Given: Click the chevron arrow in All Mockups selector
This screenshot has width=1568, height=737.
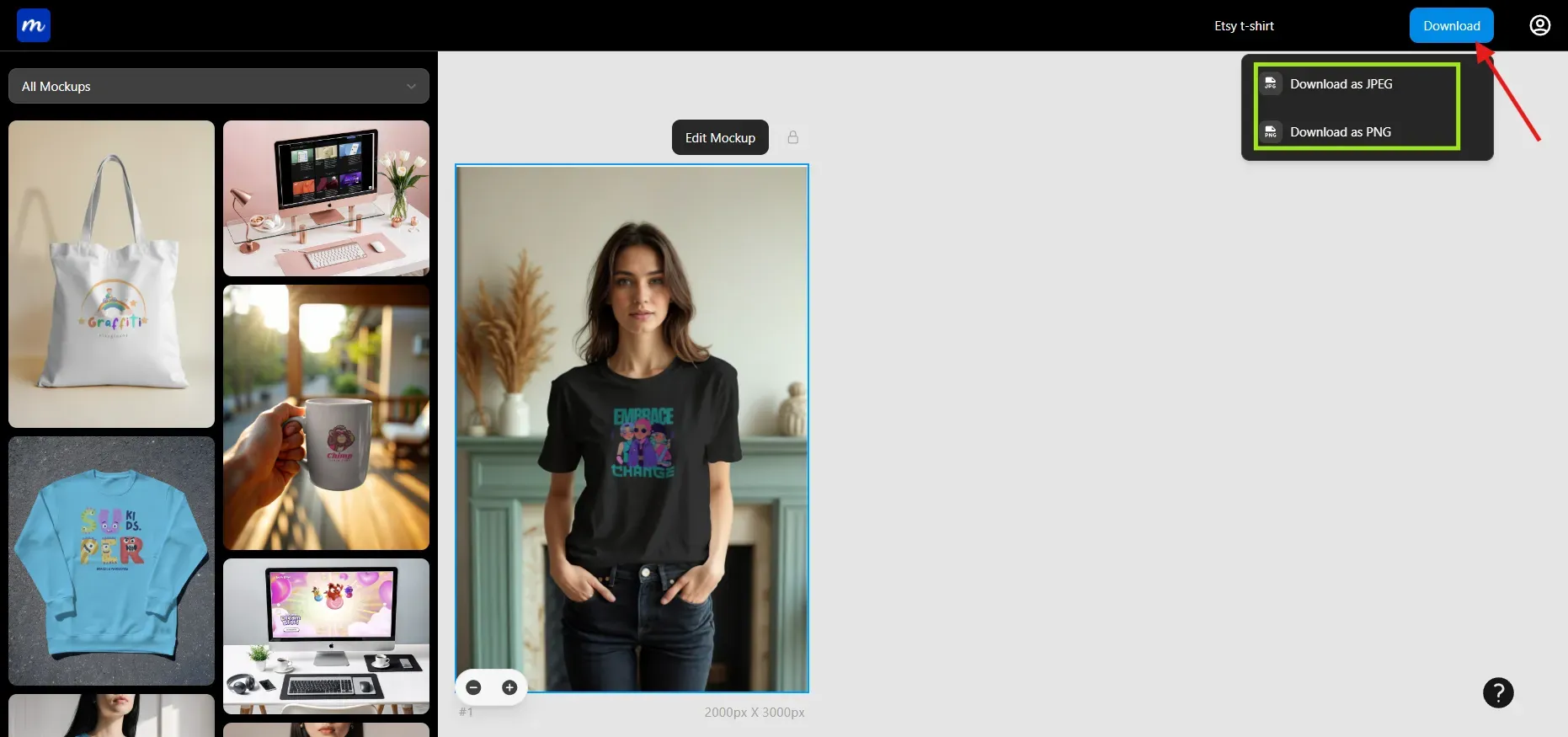Looking at the screenshot, I should (x=411, y=86).
